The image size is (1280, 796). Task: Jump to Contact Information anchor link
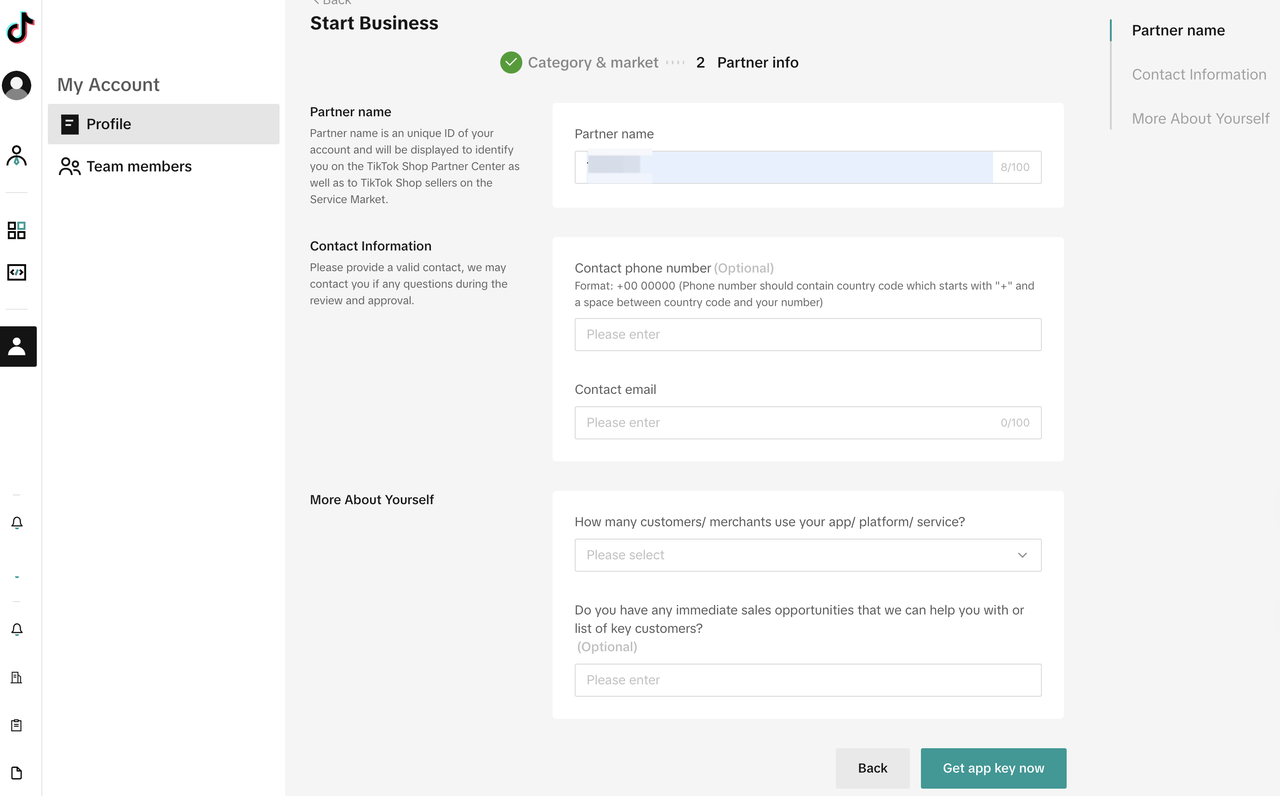click(x=1199, y=74)
